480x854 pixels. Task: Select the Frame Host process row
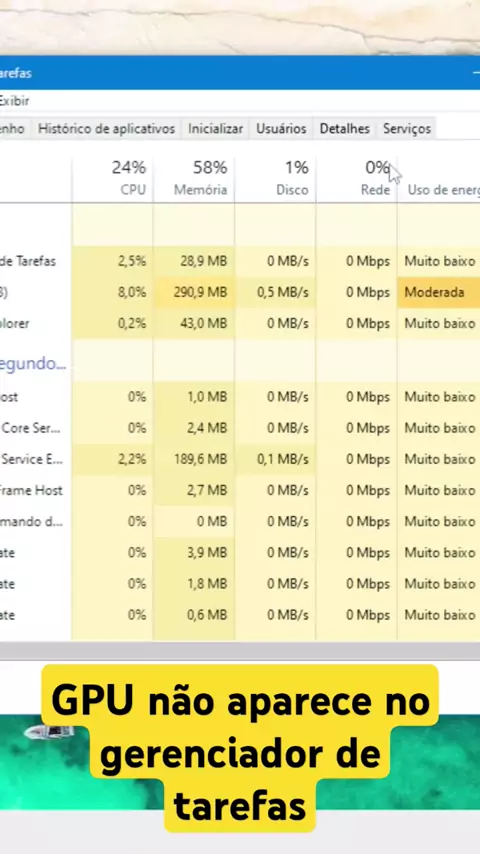[x=240, y=490]
